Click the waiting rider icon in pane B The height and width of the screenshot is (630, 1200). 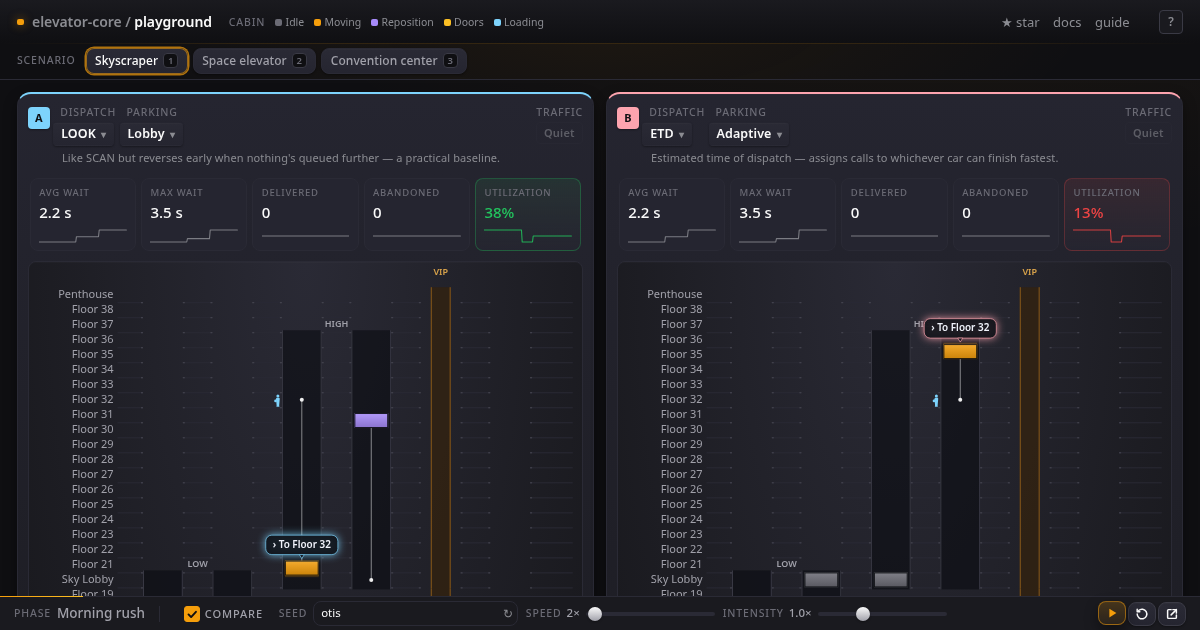point(936,400)
